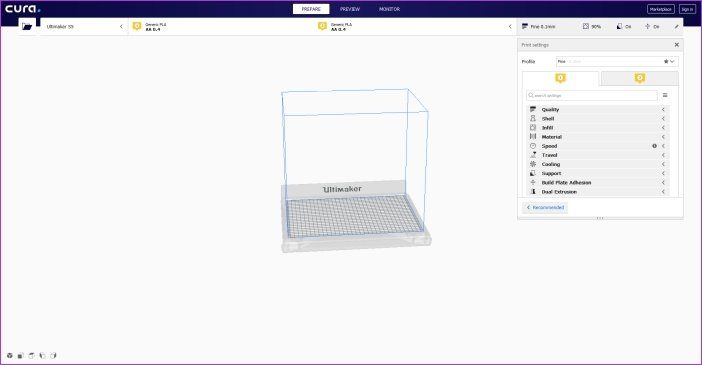Click the Dual Extrusion icon
The width and height of the screenshot is (702, 365).
coord(533,192)
